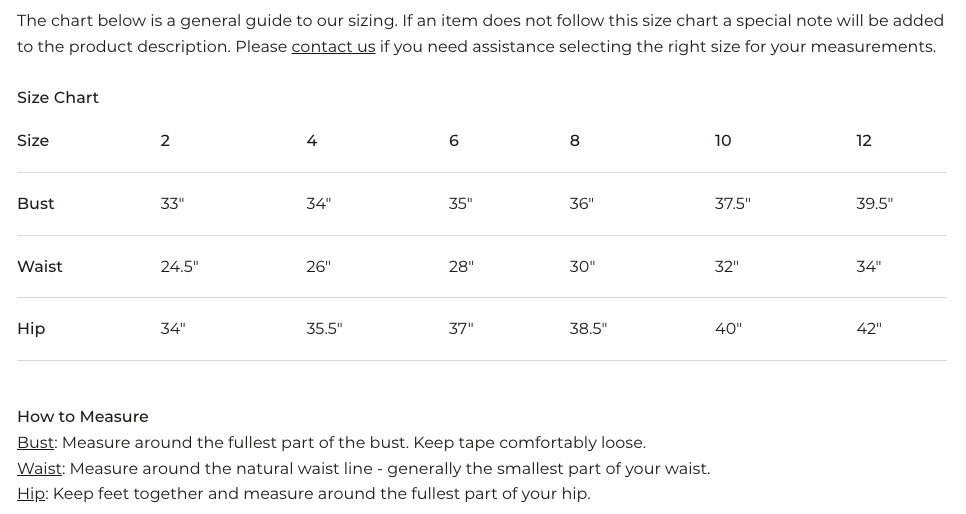Click the underlined Bust measuring instruction

click(36, 443)
